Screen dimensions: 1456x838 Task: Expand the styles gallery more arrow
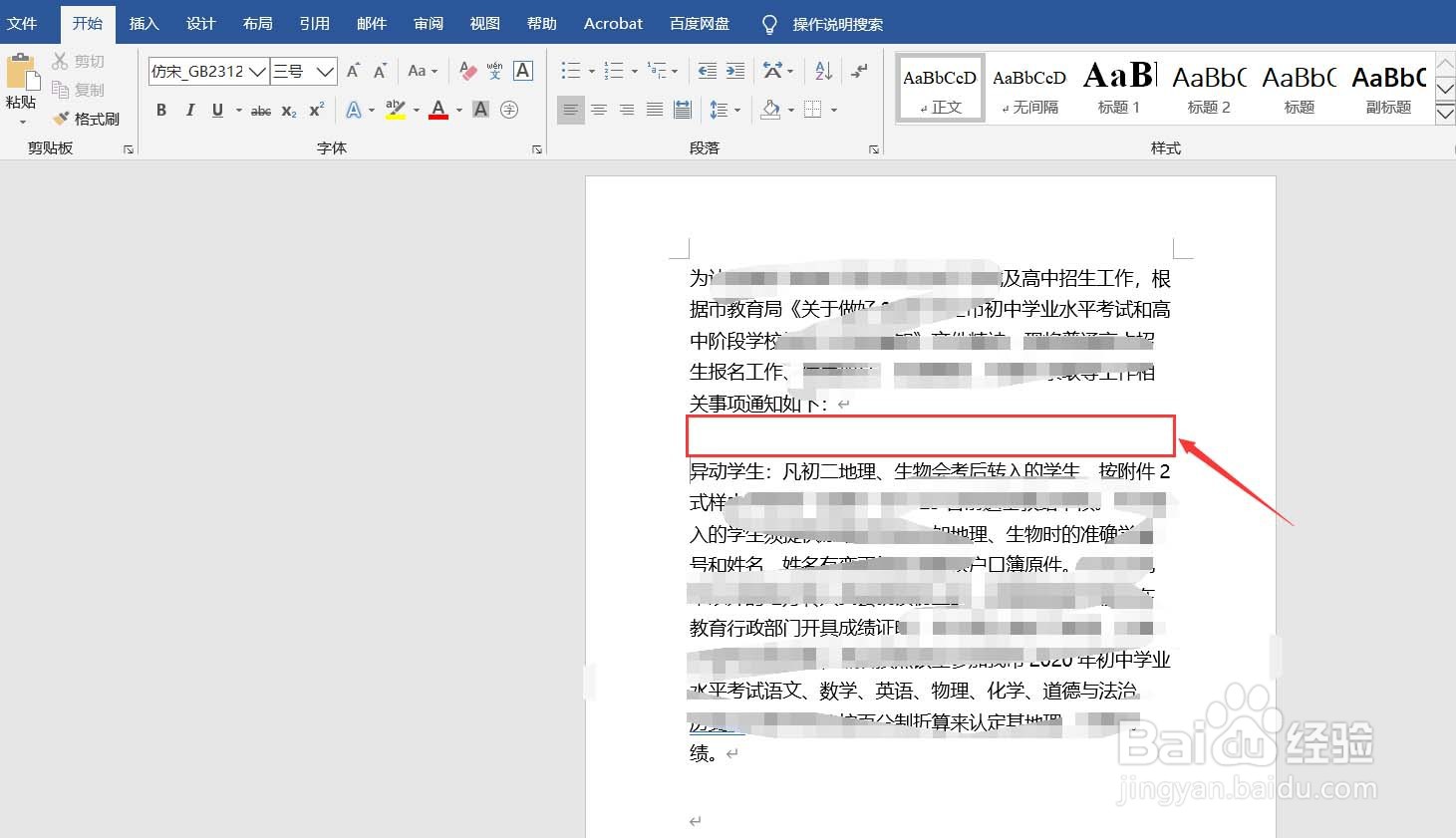(1445, 115)
